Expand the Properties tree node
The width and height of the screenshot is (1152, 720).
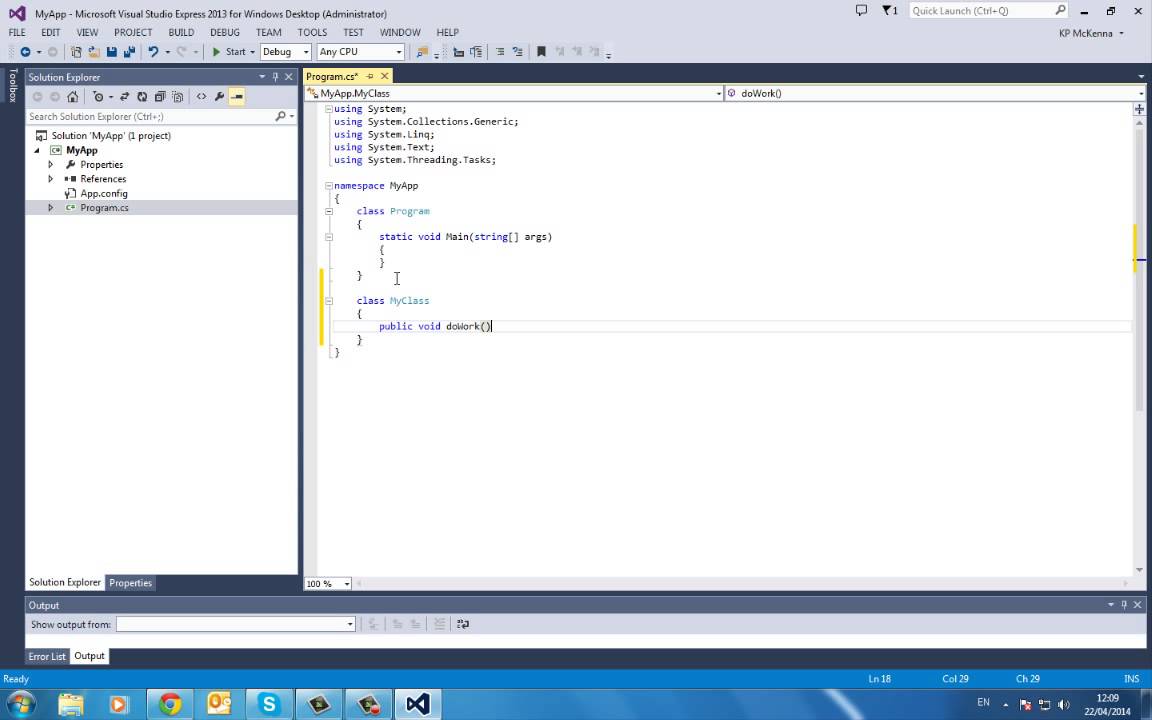[x=51, y=165]
